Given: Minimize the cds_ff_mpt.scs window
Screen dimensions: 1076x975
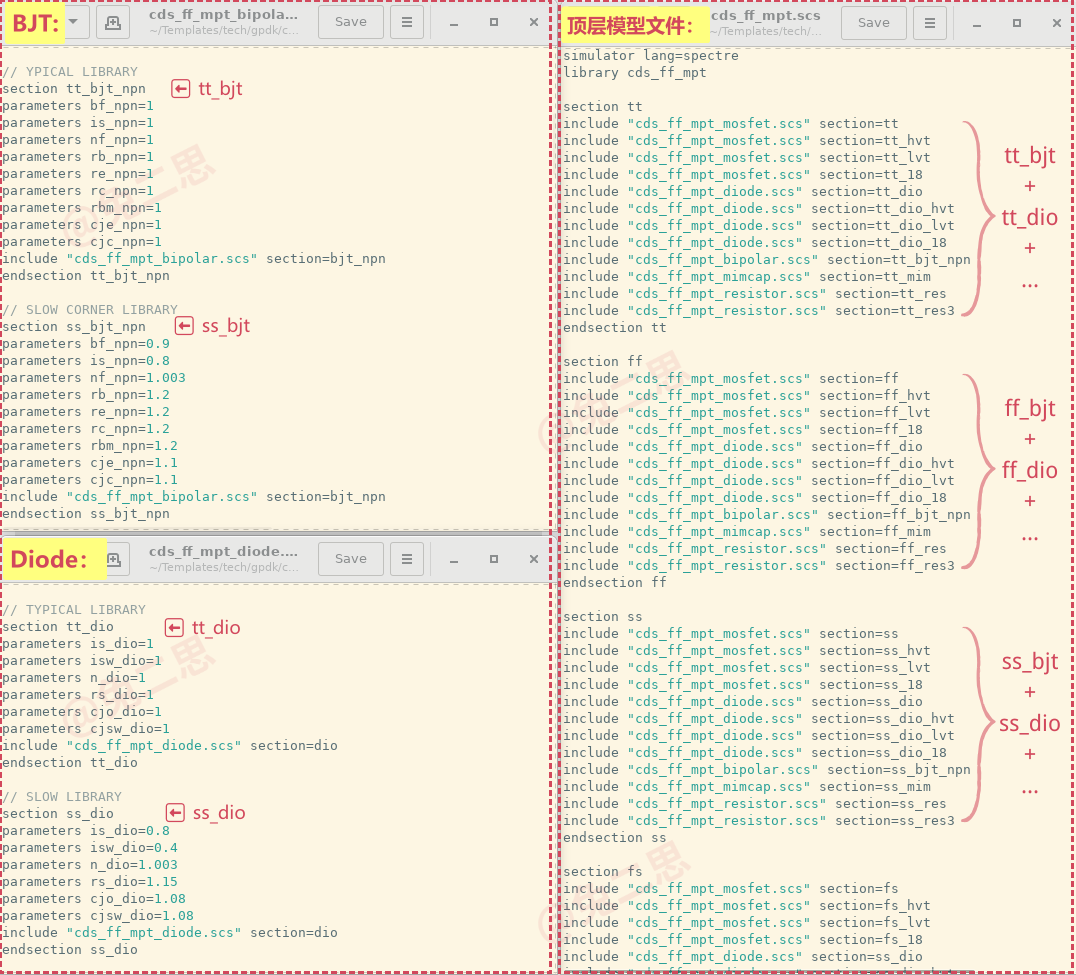Looking at the screenshot, I should [x=976, y=23].
